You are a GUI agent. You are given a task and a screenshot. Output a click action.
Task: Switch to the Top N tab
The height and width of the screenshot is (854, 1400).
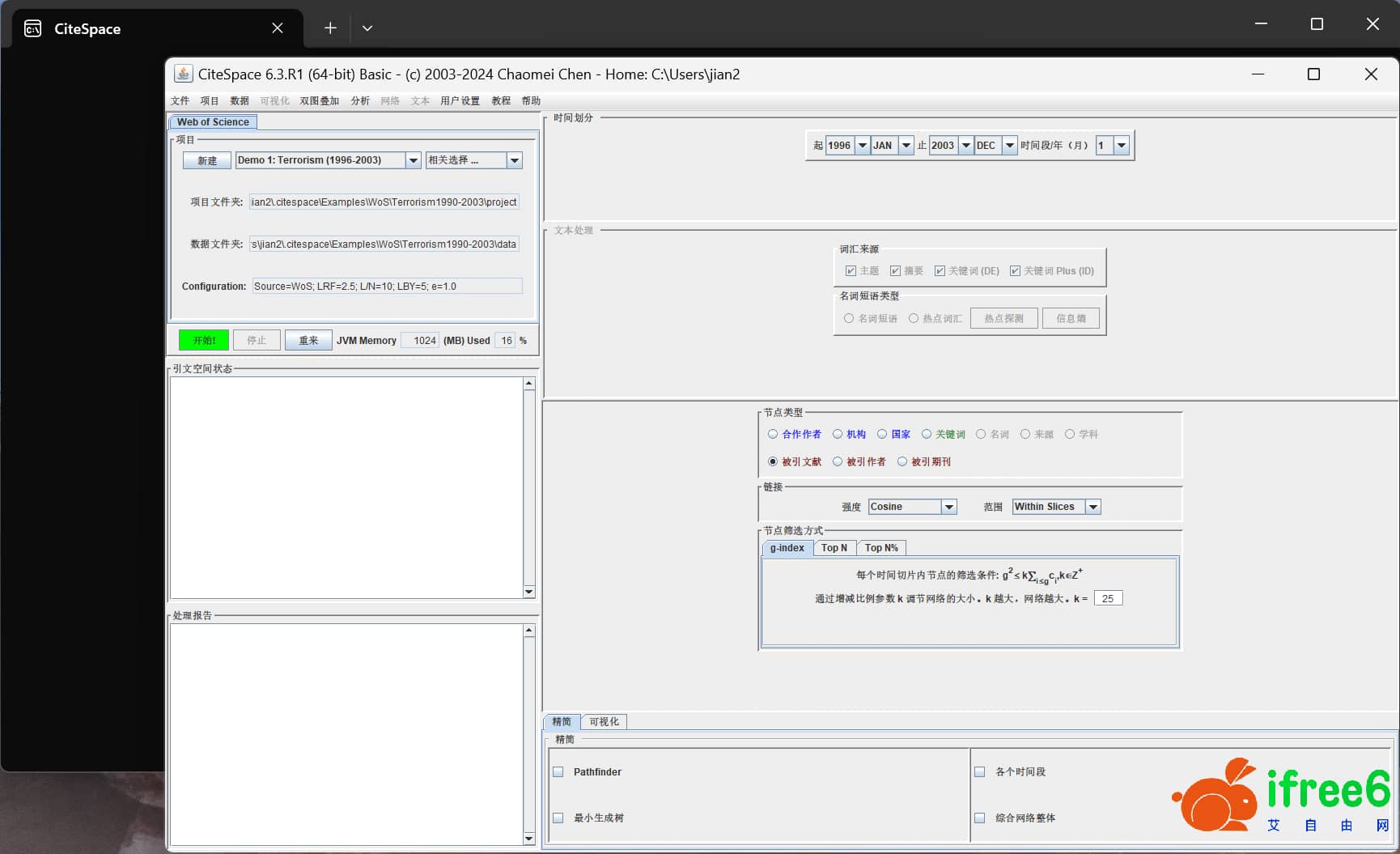(834, 548)
